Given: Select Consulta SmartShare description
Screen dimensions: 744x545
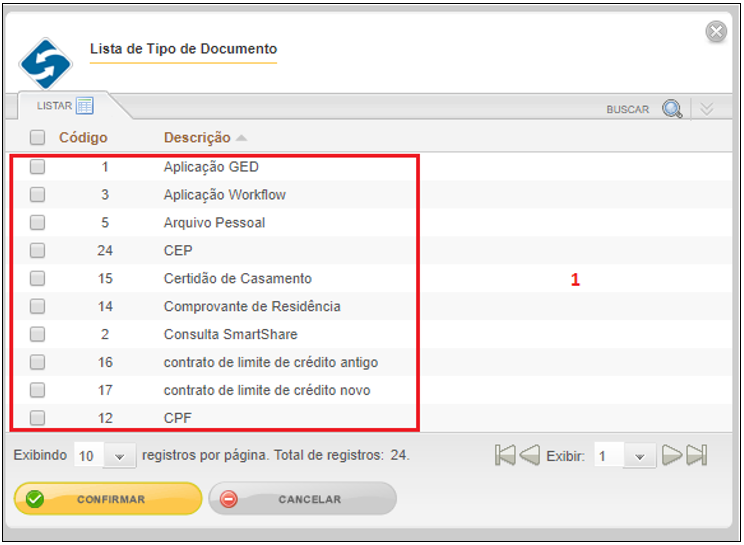Looking at the screenshot, I should coord(231,334).
